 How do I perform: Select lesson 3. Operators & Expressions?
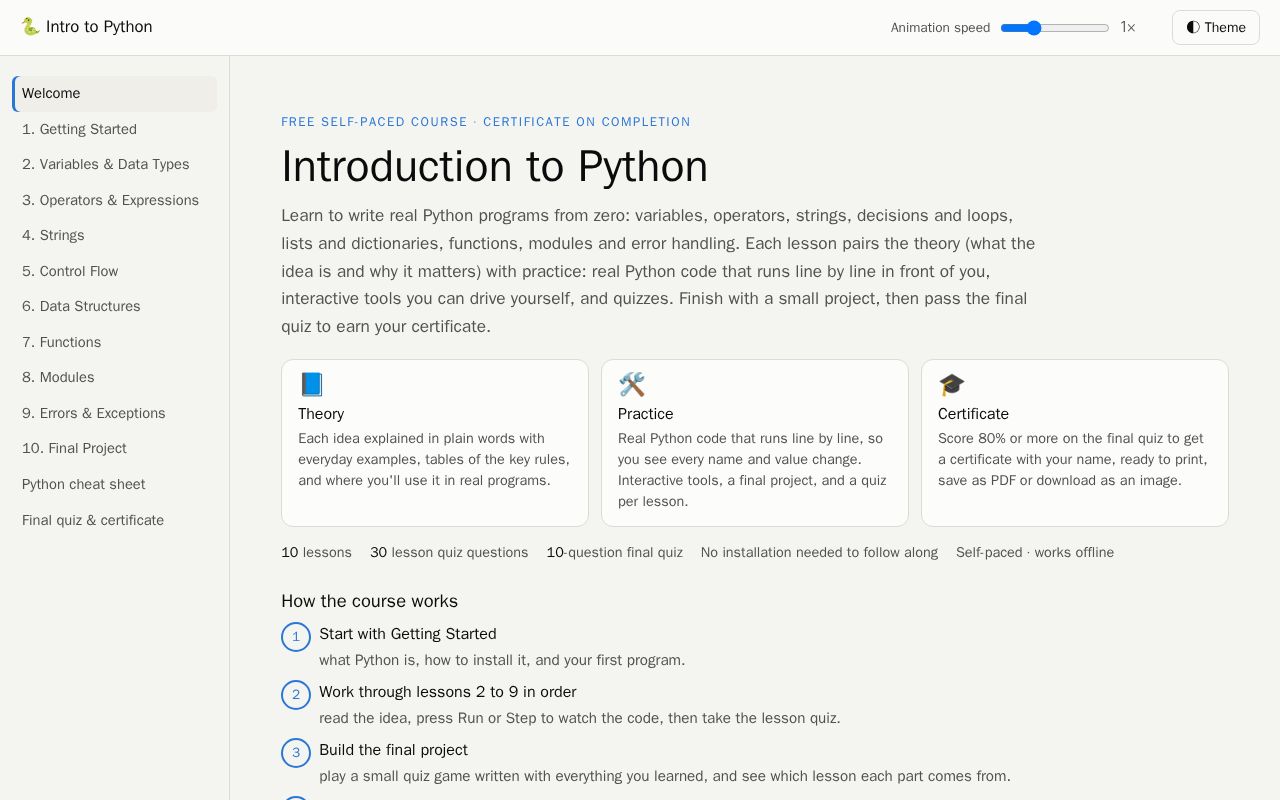114,200
